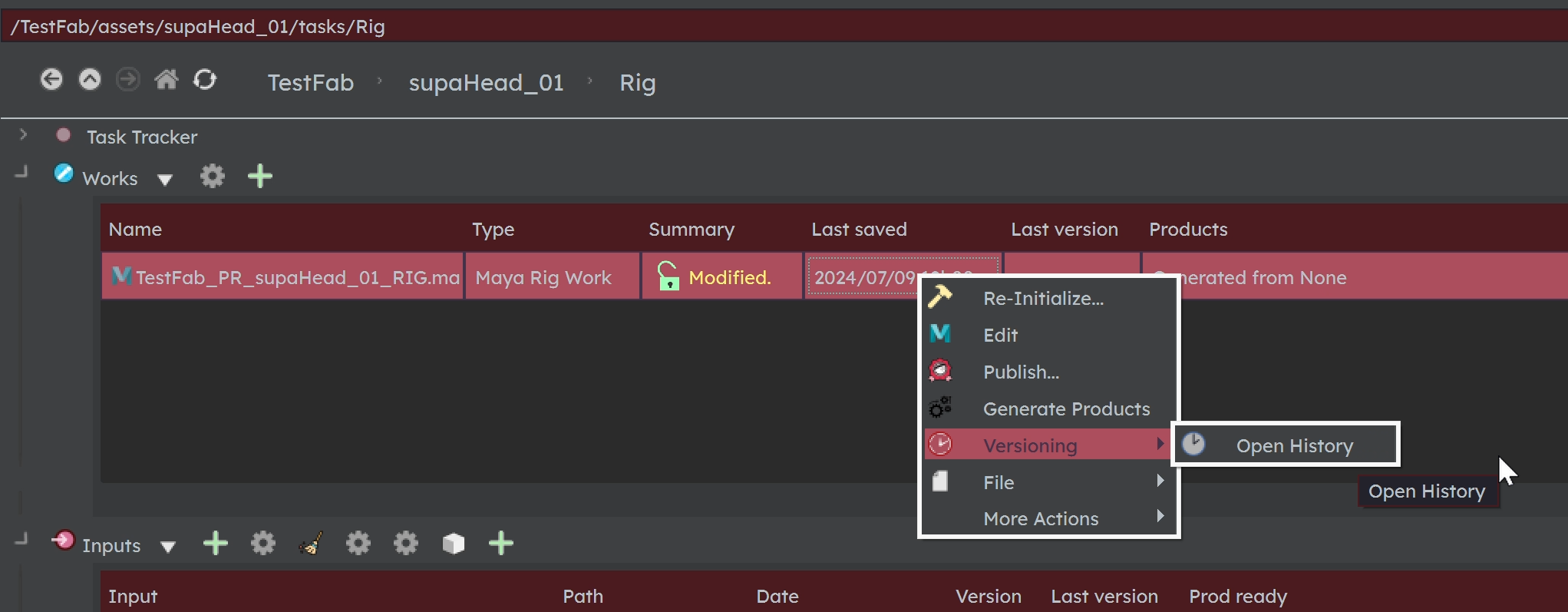Click the green unlocked padlock icon
Screen dimensions: 1568x612
coord(668,276)
